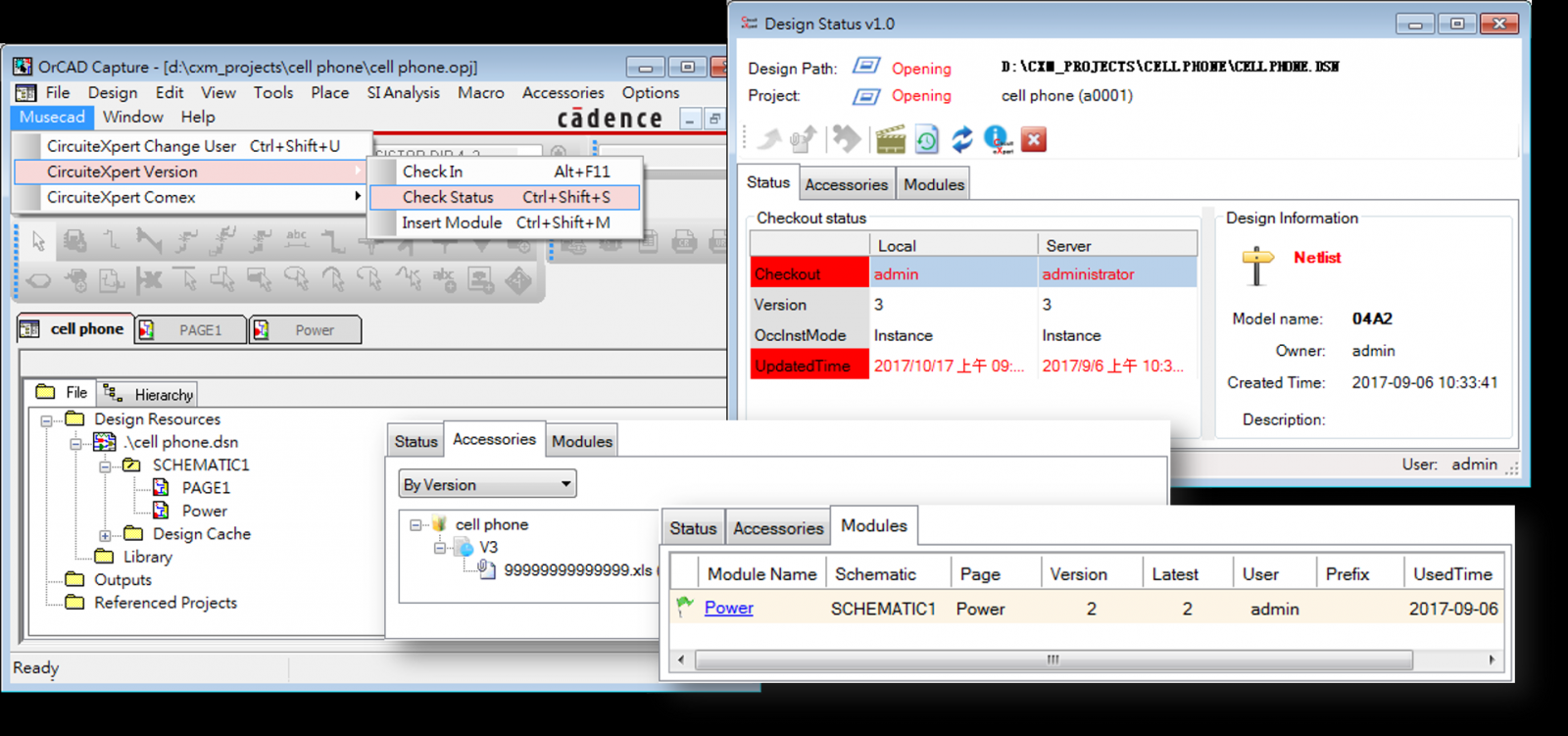1568x736 pixels.
Task: Click the Netlist signpost icon
Action: (x=1256, y=266)
